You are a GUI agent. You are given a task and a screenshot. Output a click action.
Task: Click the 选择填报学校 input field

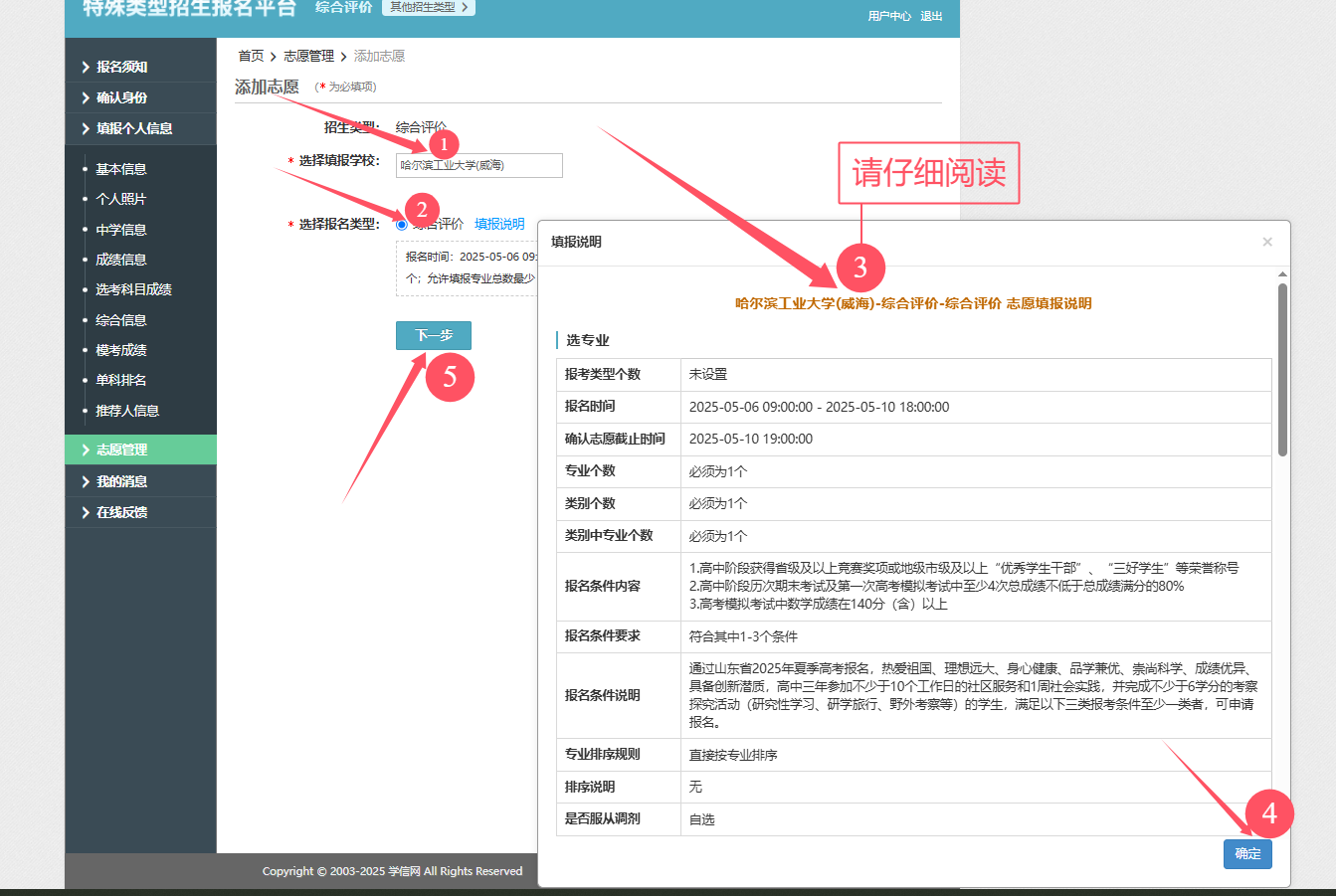pos(479,165)
